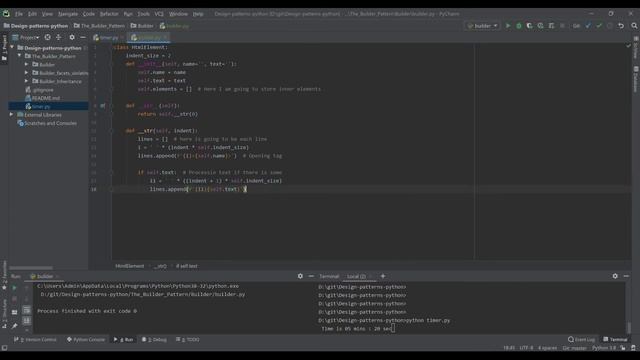The width and height of the screenshot is (640, 360).
Task: Open the Refactor menu
Action: pos(109,14)
